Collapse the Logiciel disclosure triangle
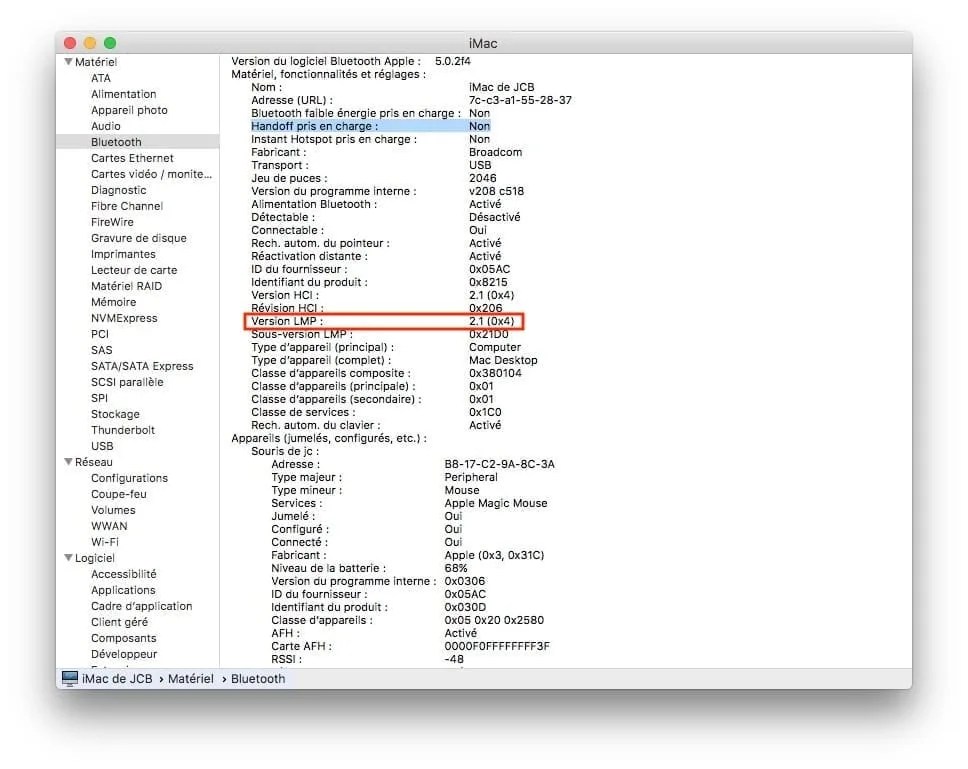 [x=69, y=557]
